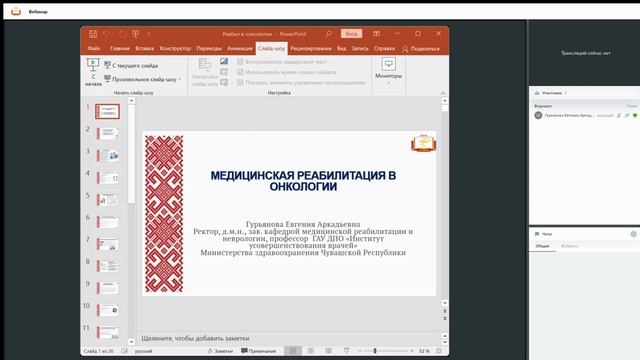Image resolution: width=640 pixels, height=360 pixels.
Task: Open the Рецензирование ribbon tab
Action: click(x=311, y=48)
